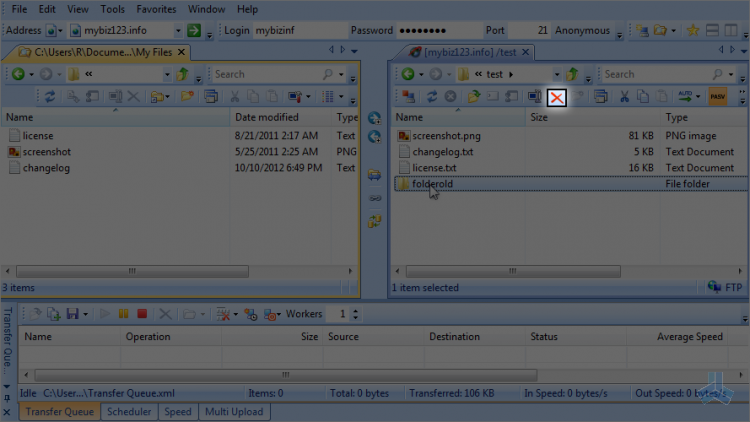
Task: Refresh the local My Files pane
Action: (x=50, y=97)
